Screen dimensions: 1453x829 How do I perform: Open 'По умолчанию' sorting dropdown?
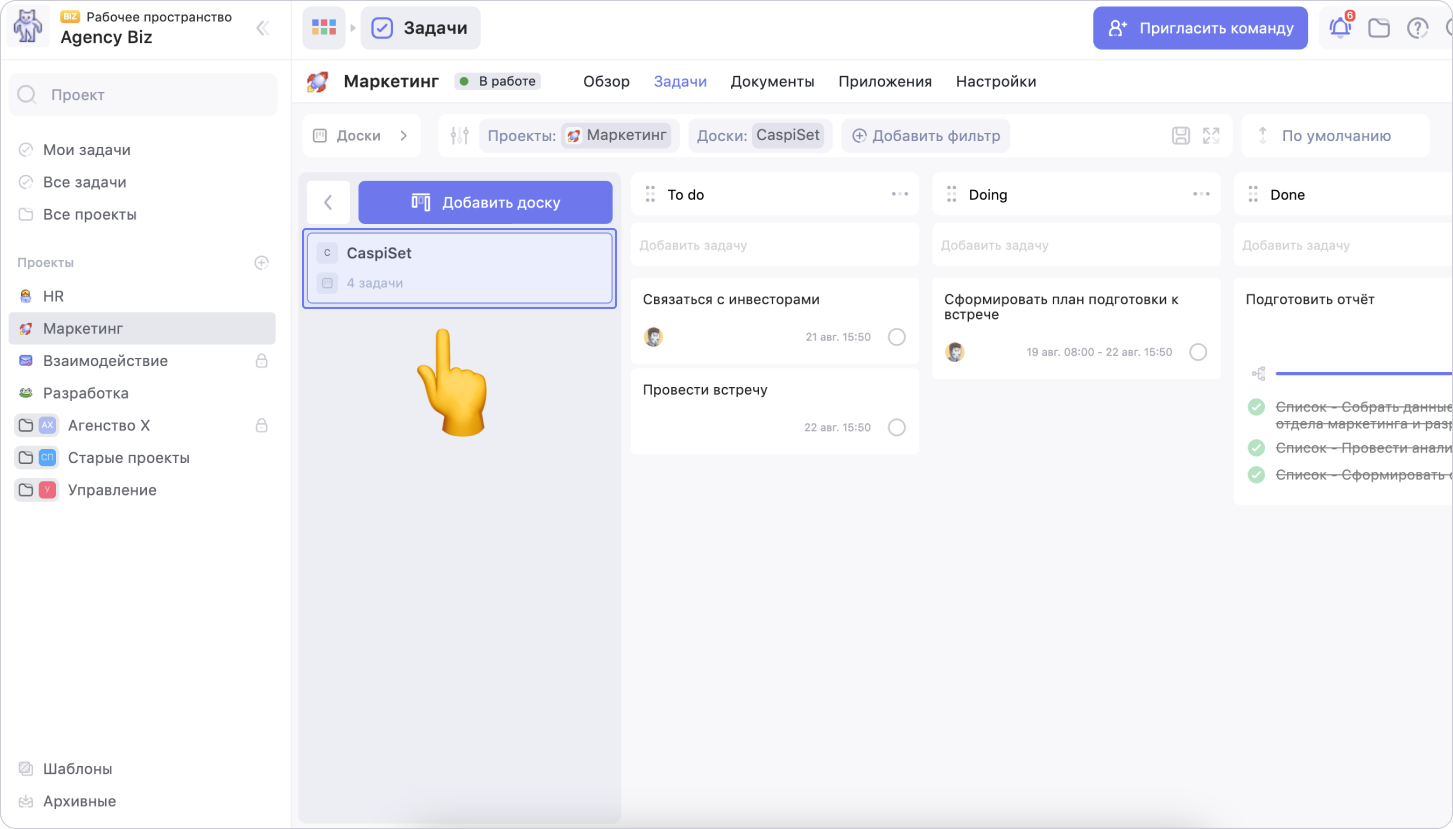click(1335, 136)
